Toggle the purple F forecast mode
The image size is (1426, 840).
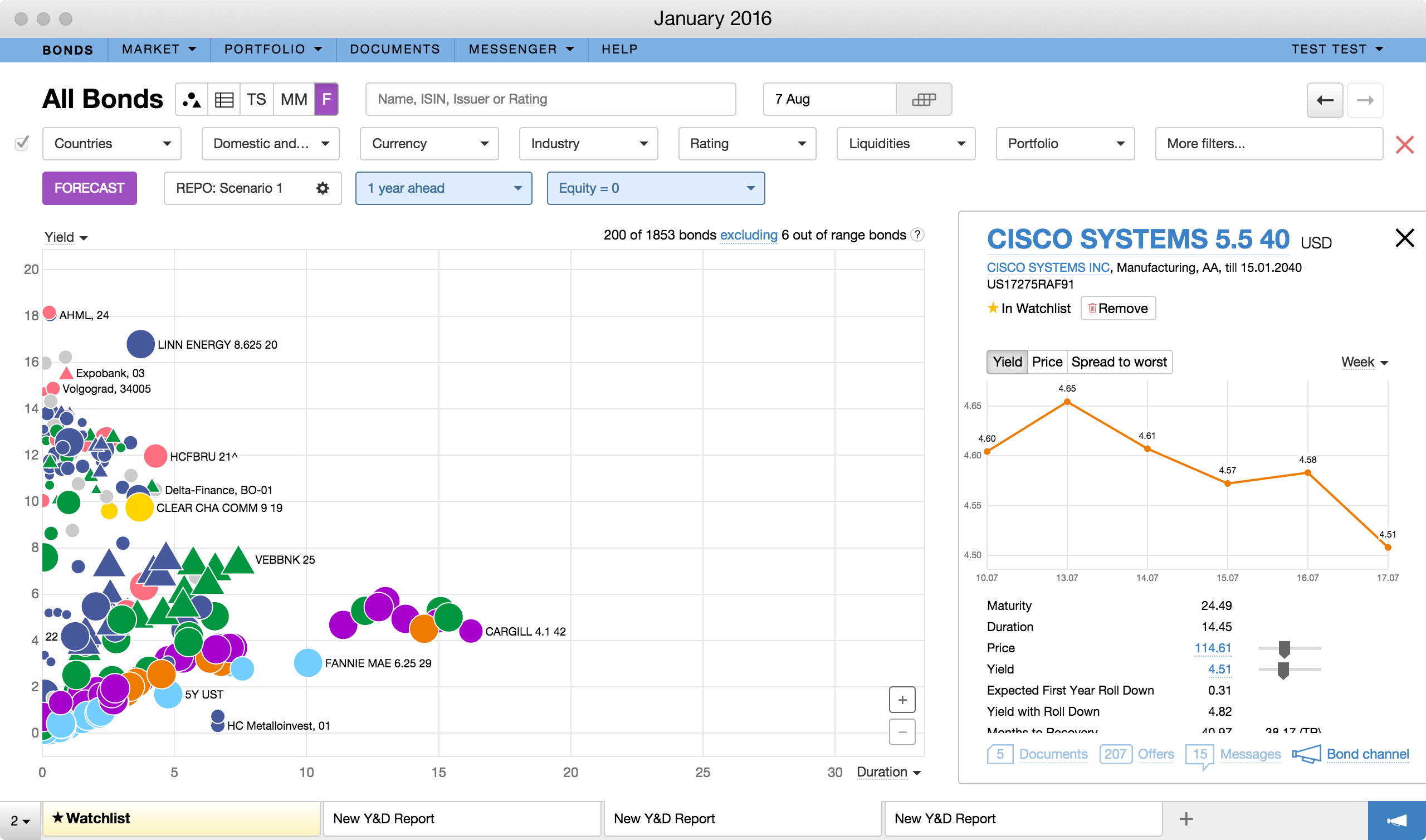pyautogui.click(x=326, y=100)
